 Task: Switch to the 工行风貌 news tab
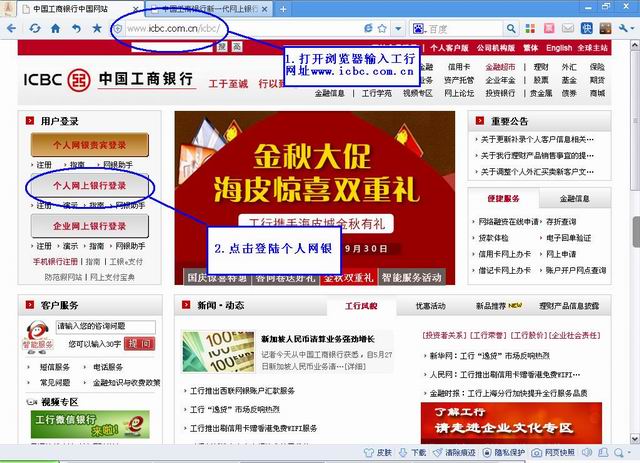coord(360,306)
